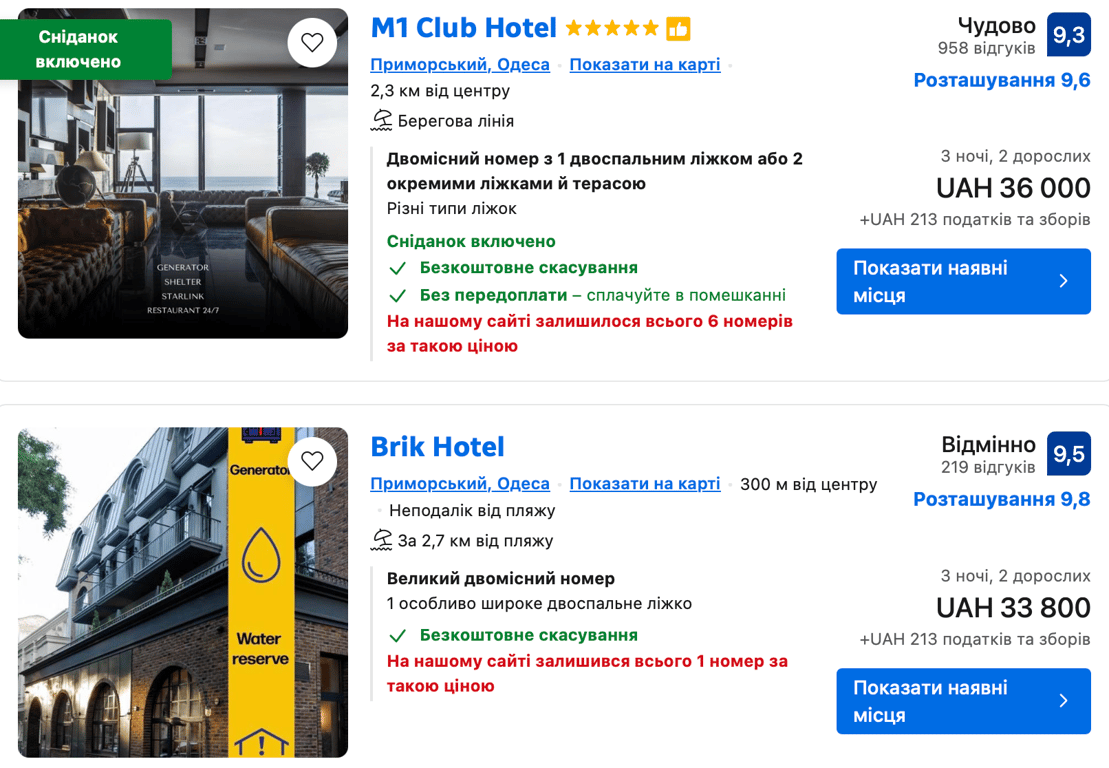The height and width of the screenshot is (768, 1109).
Task: Click the checkmark next to Без передоплати
Action: [398, 297]
